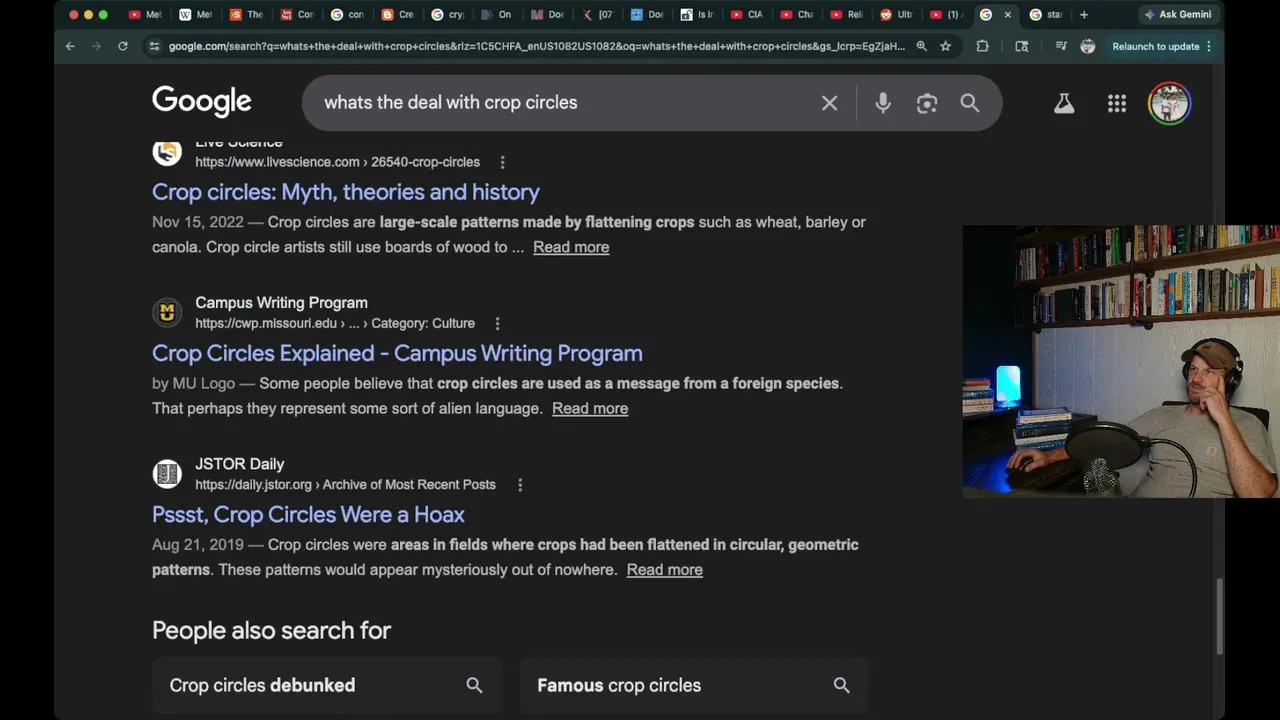Click the JSTOR Daily favicon
Viewport: 1280px width, 720px height.
167,474
